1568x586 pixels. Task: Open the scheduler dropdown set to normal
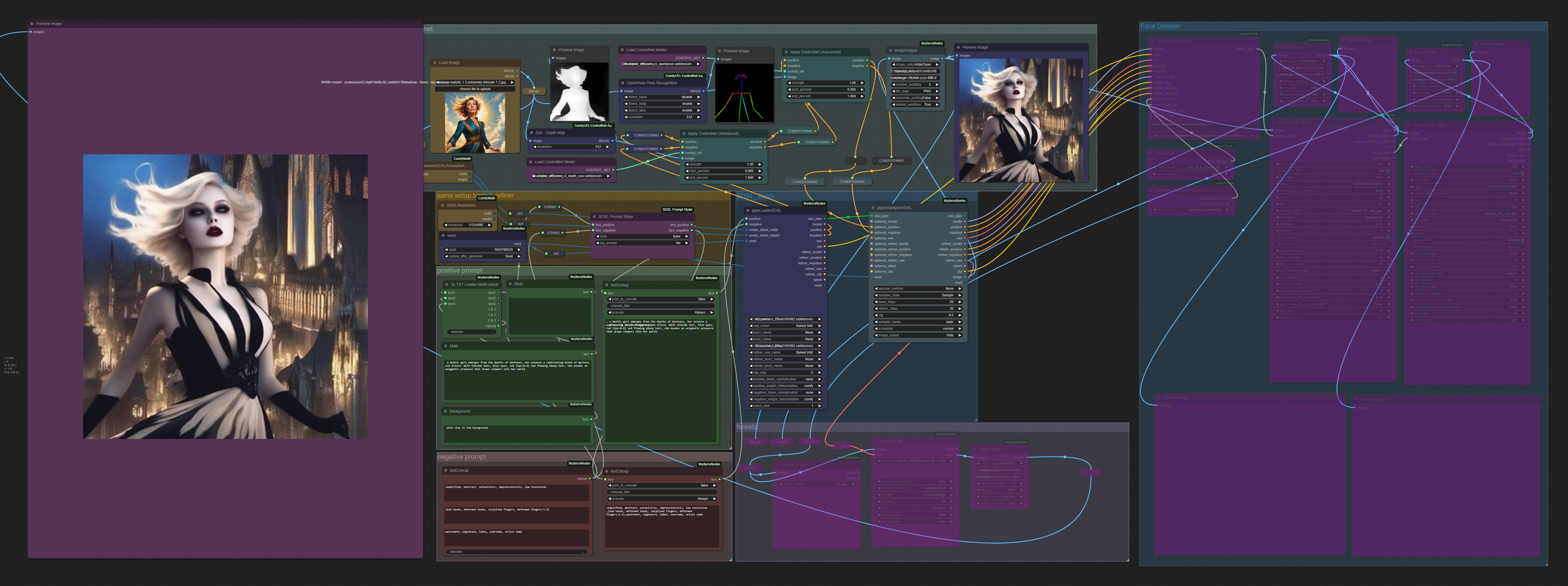[x=918, y=329]
